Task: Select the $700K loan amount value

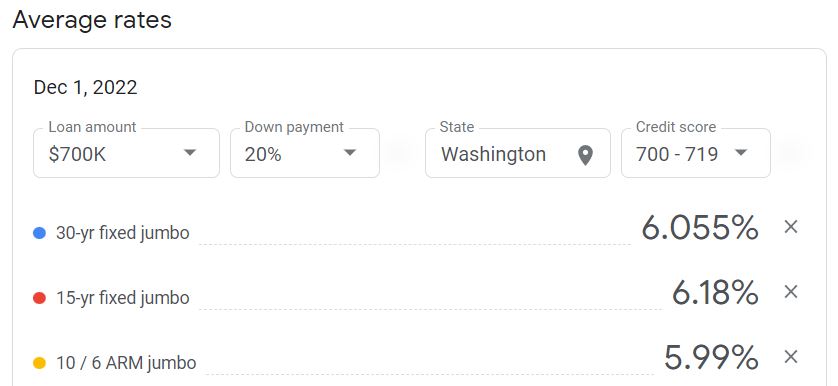Action: [77, 155]
